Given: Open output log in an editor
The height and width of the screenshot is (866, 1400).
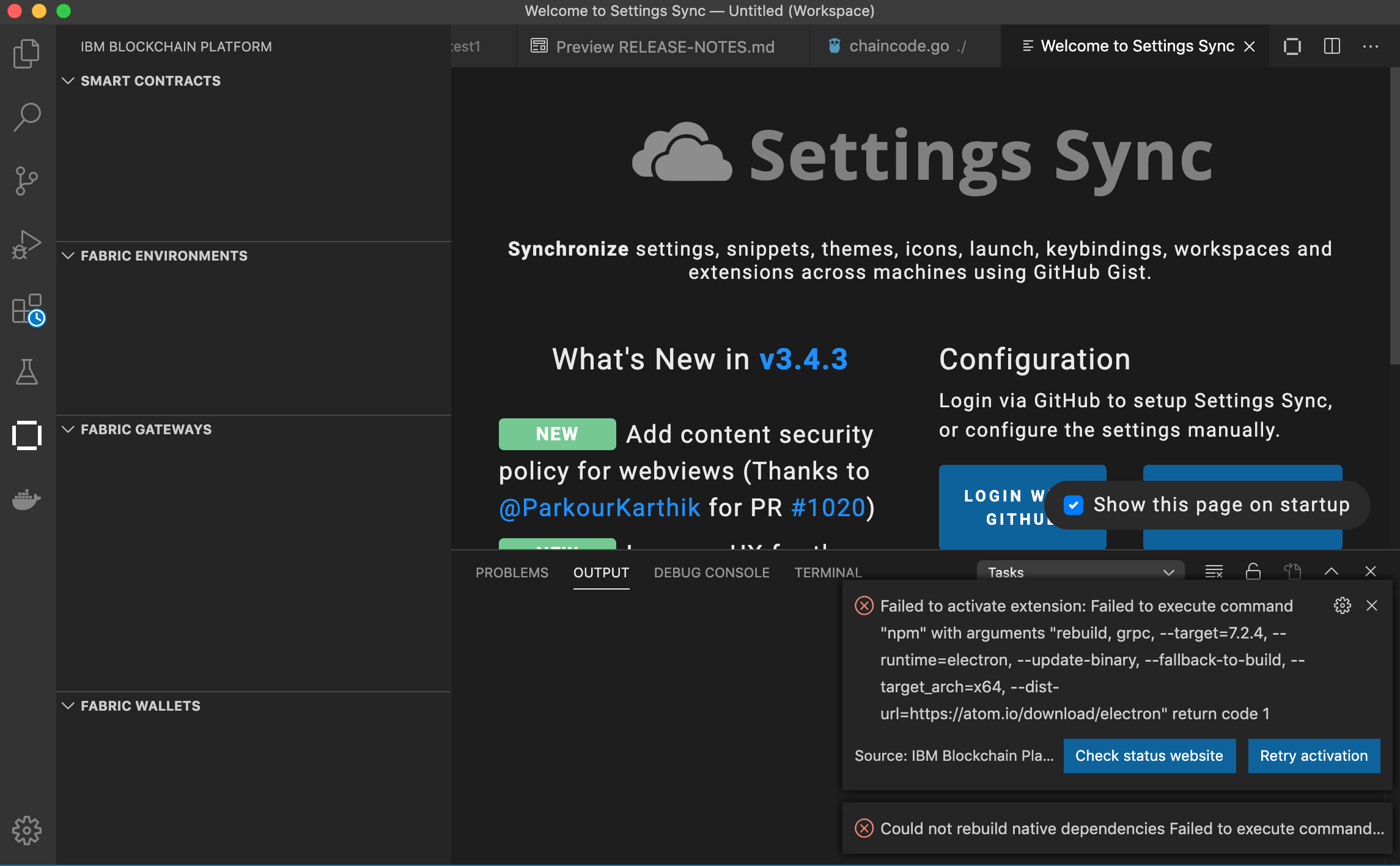Looking at the screenshot, I should [1292, 571].
